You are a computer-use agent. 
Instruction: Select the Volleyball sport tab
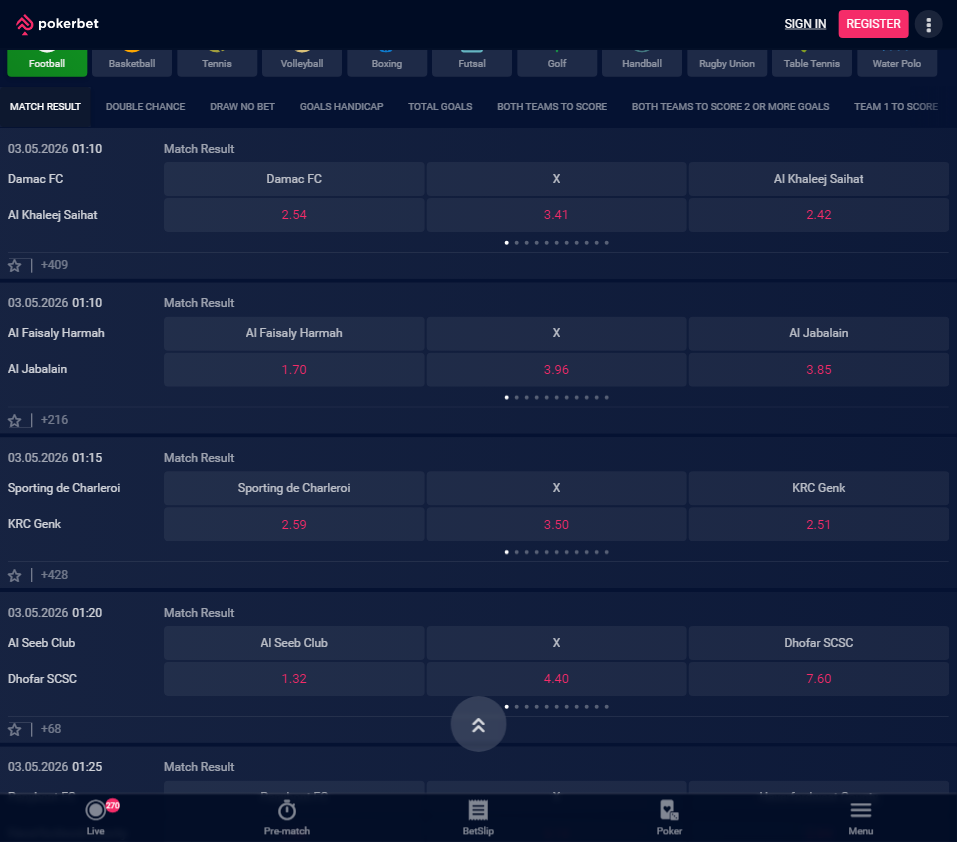point(302,63)
